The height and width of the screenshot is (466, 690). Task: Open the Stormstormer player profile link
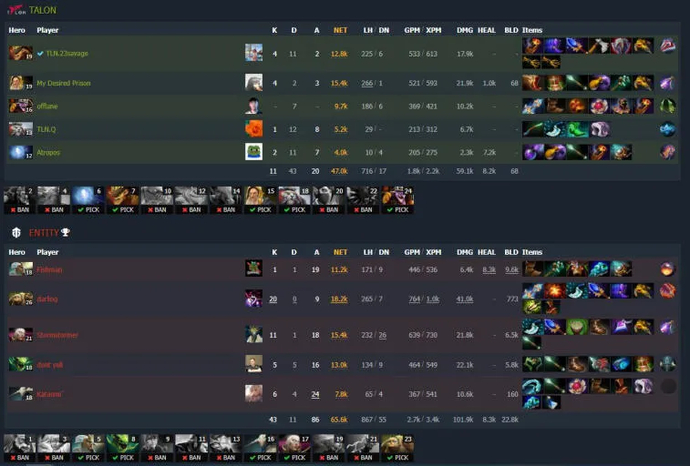(x=57, y=335)
